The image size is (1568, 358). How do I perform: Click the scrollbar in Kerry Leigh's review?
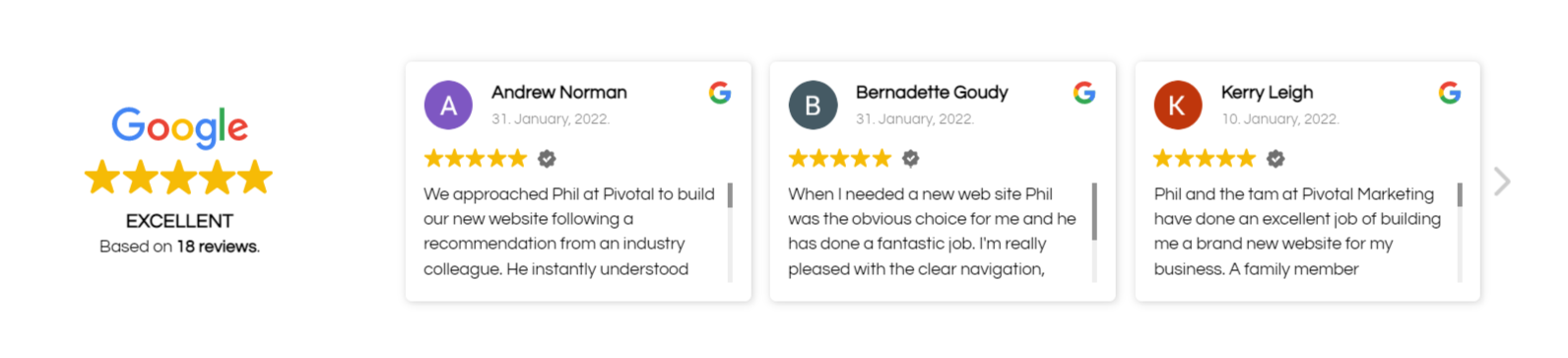(x=1460, y=233)
